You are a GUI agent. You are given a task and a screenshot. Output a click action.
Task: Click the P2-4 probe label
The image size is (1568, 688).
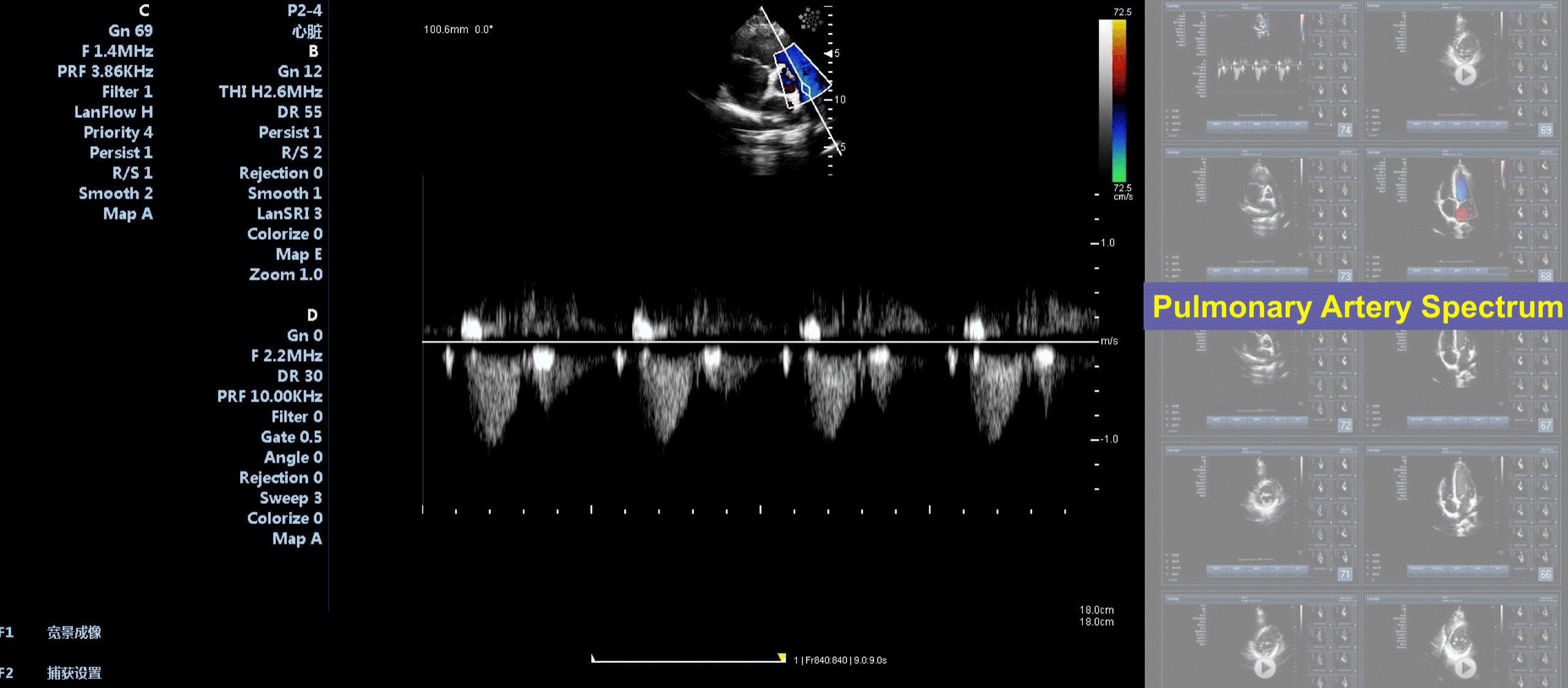[x=304, y=10]
